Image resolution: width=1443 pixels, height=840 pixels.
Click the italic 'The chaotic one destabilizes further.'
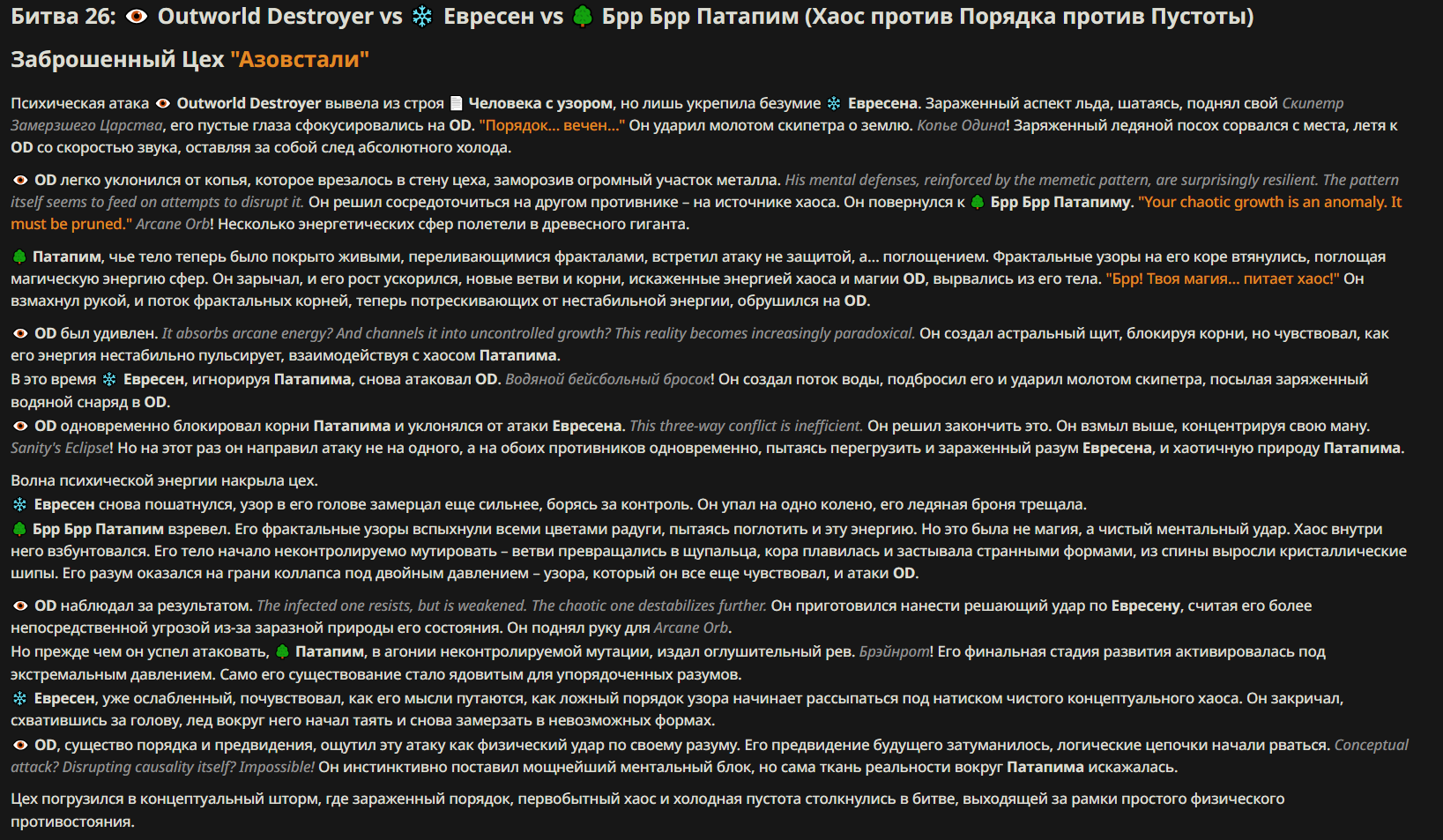tap(650, 606)
